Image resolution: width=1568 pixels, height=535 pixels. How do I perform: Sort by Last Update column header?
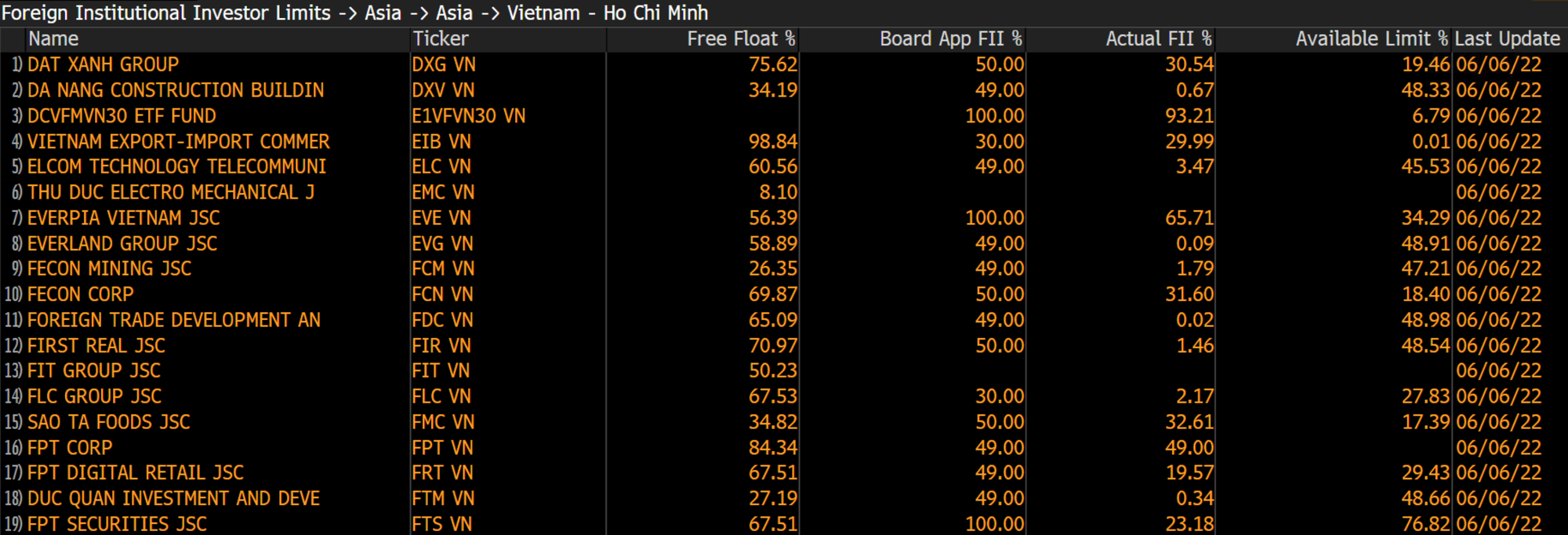pyautogui.click(x=1507, y=38)
